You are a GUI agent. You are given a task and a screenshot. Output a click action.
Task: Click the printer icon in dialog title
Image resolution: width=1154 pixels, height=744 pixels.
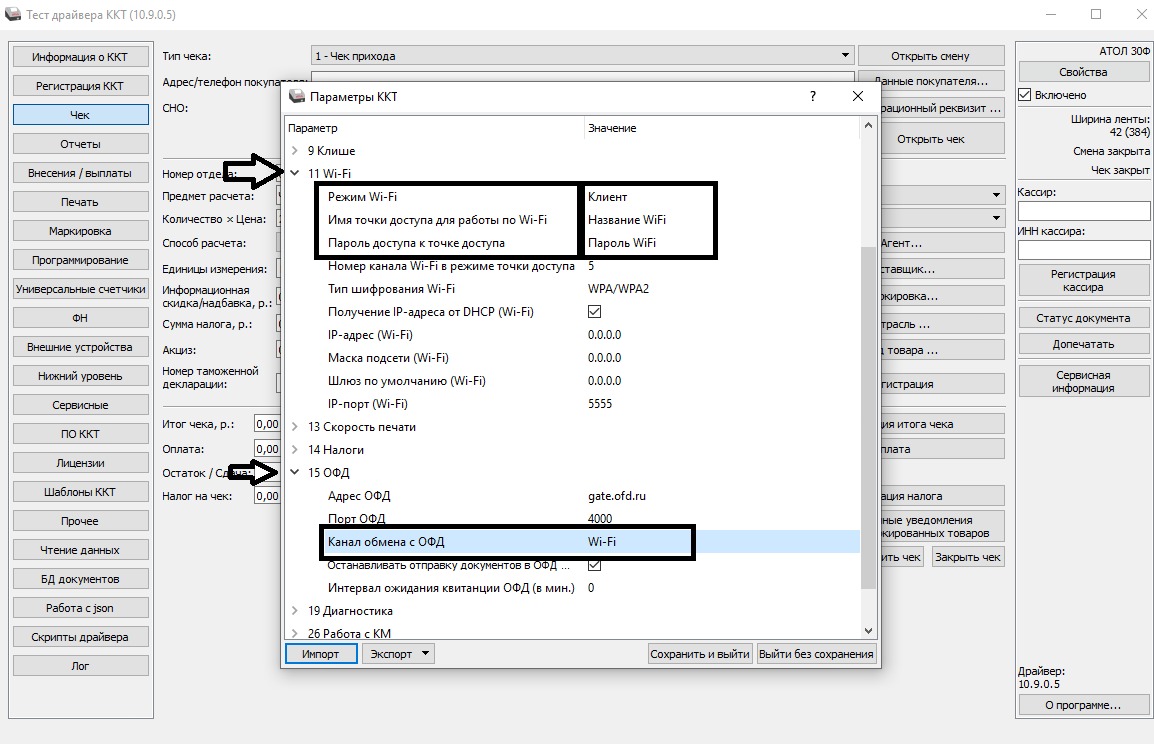coord(296,97)
